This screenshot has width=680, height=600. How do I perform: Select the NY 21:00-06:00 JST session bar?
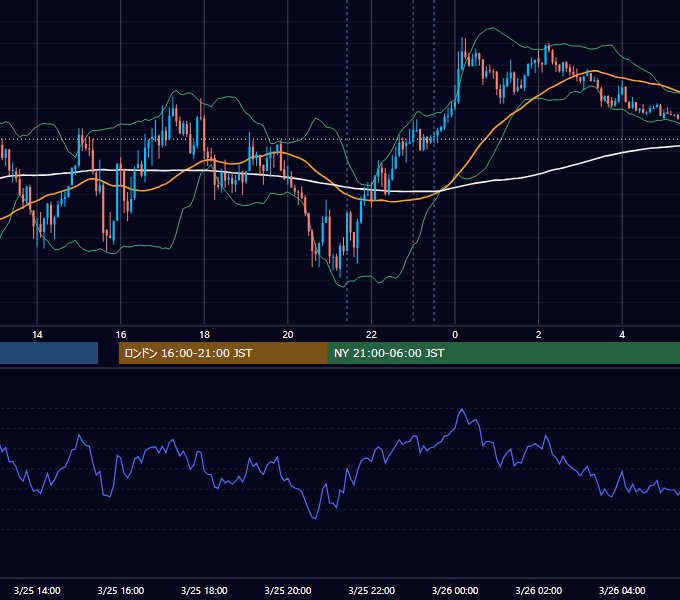click(x=504, y=353)
